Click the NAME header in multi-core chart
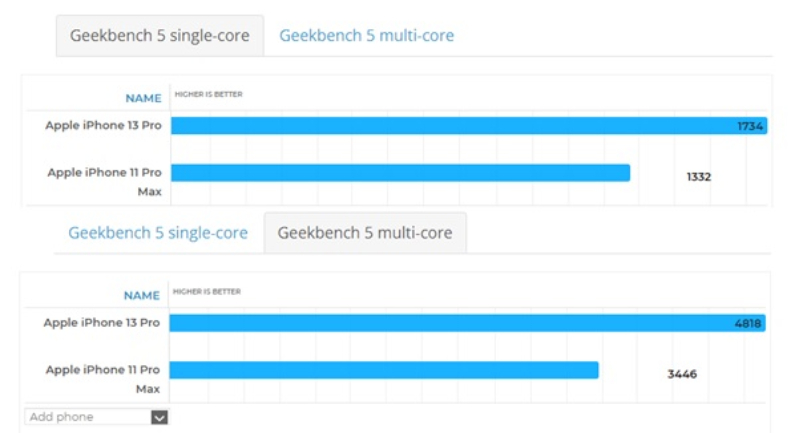 [x=142, y=295]
